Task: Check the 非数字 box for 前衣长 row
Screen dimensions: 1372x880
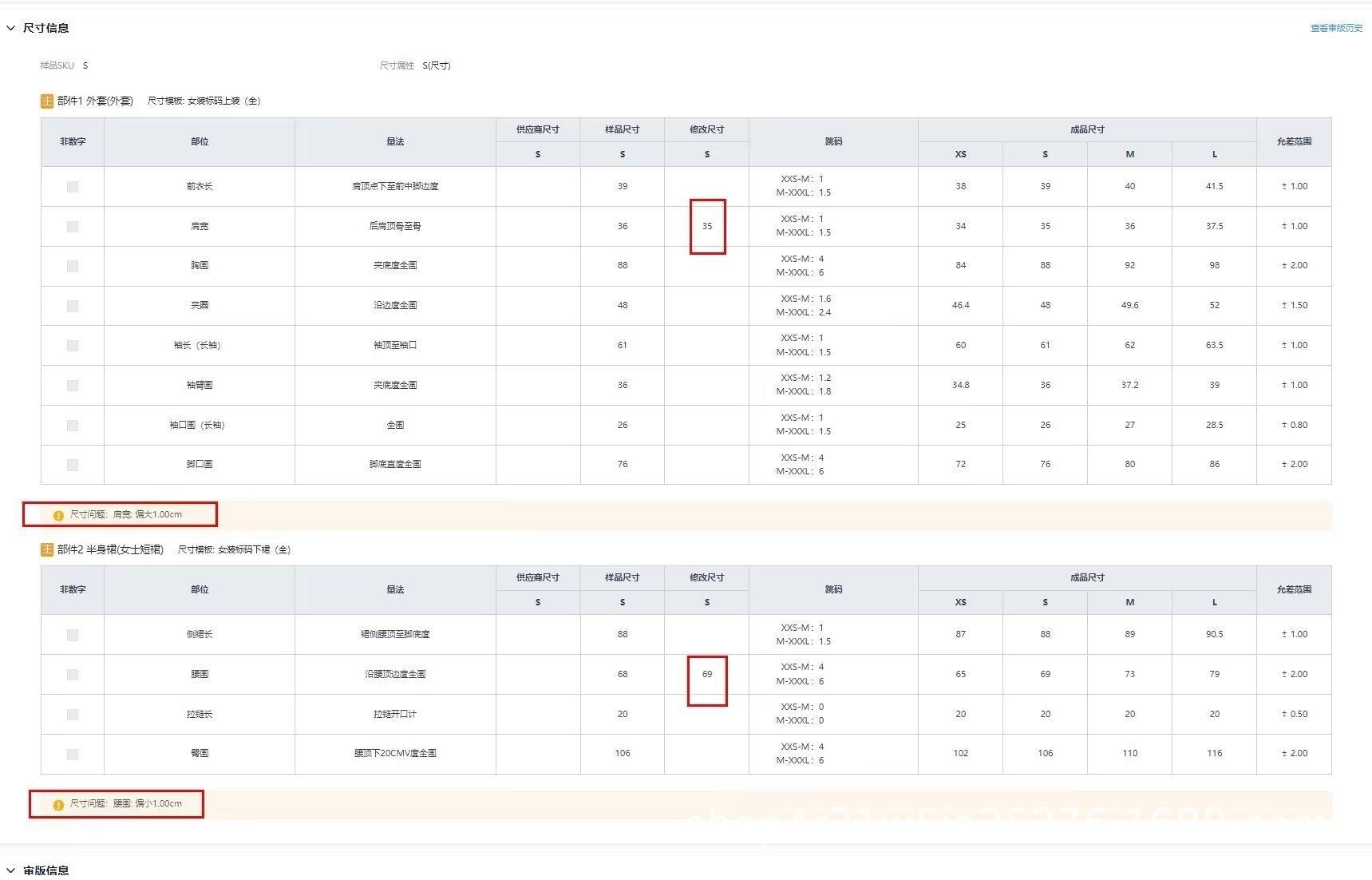Action: click(73, 187)
